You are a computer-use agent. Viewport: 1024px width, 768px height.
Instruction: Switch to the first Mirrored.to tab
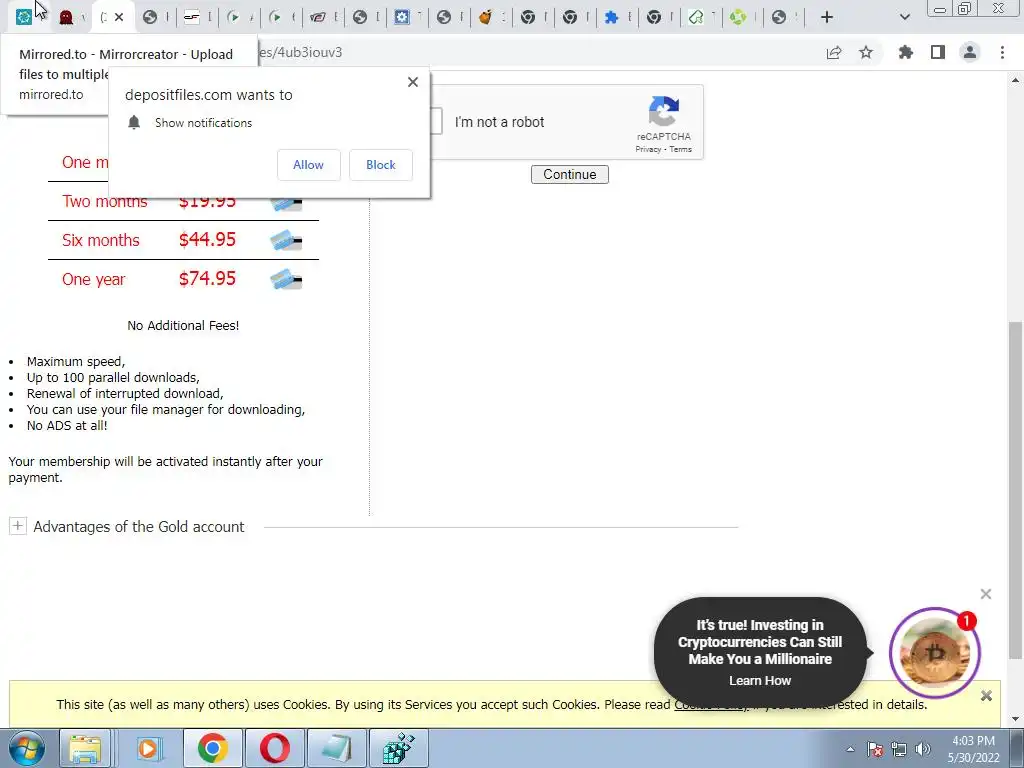pos(24,18)
